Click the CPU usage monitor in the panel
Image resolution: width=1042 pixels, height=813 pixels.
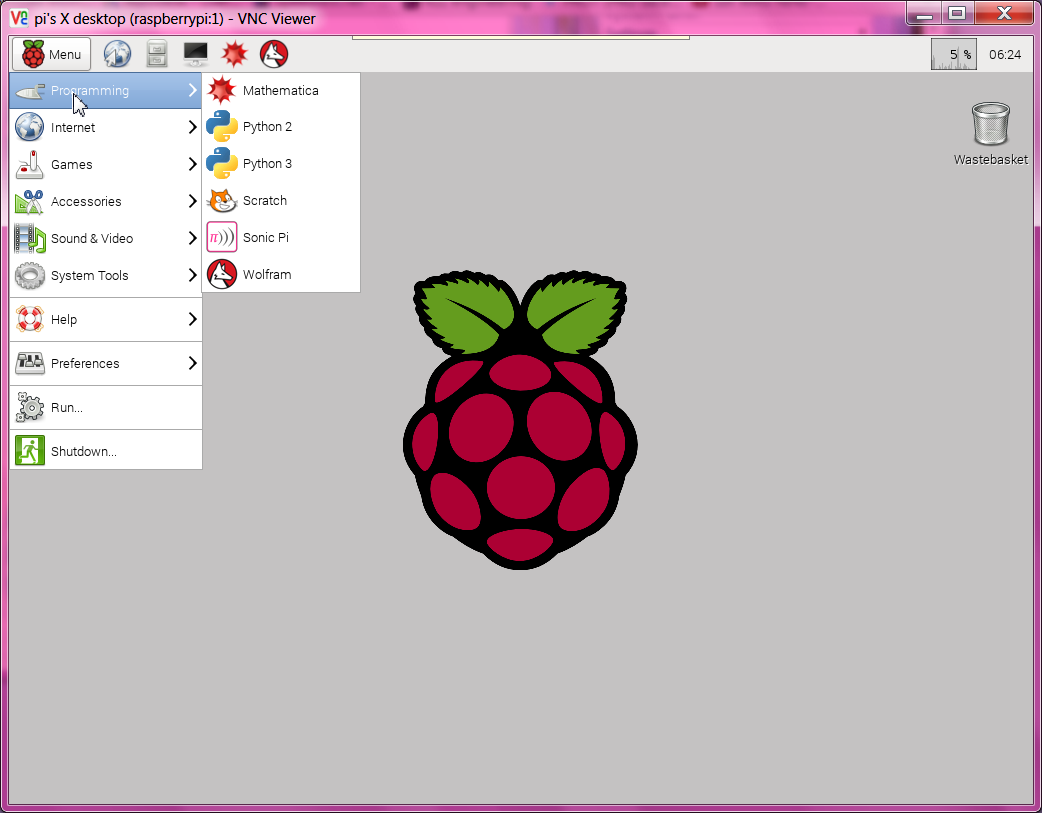pos(953,54)
